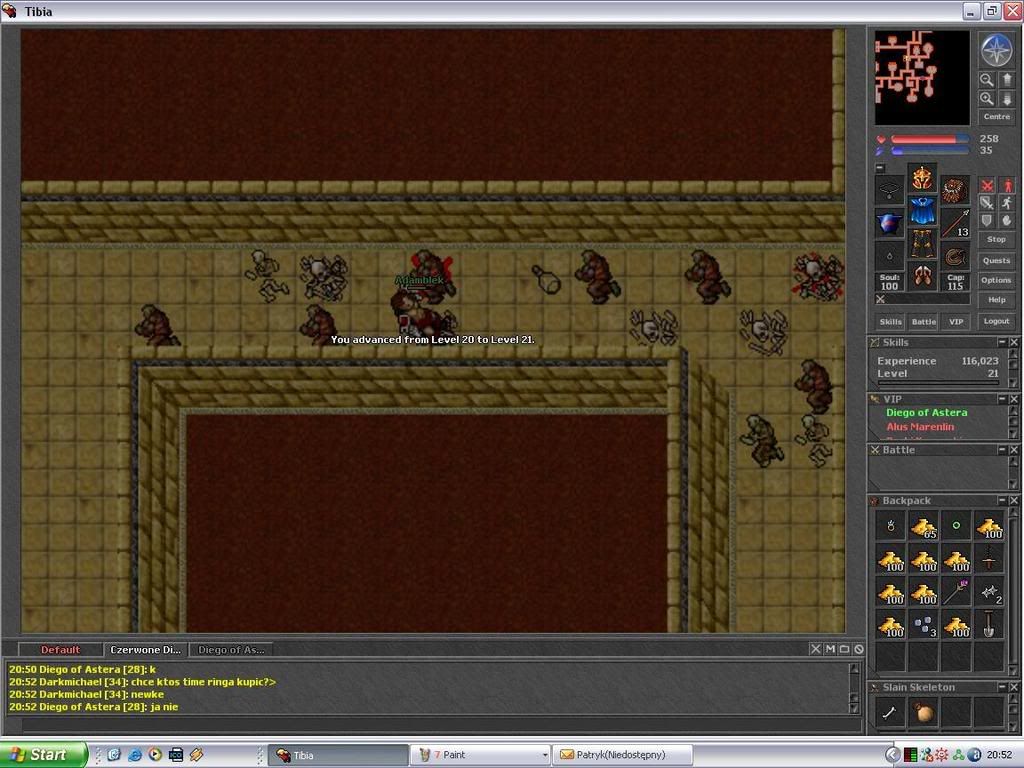Close the Slain Skeleton container

(x=1014, y=687)
